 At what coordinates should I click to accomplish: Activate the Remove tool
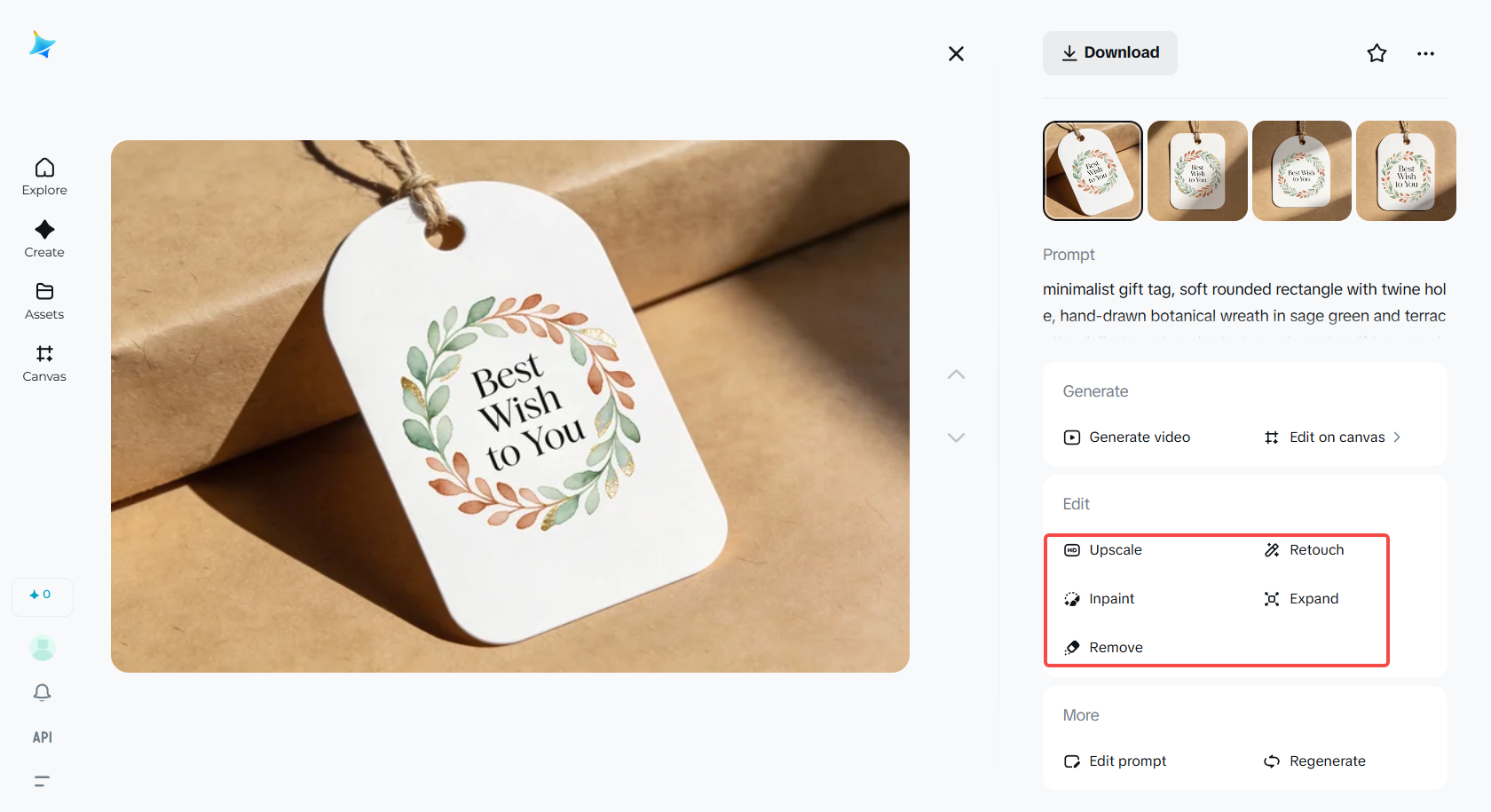tap(1116, 647)
